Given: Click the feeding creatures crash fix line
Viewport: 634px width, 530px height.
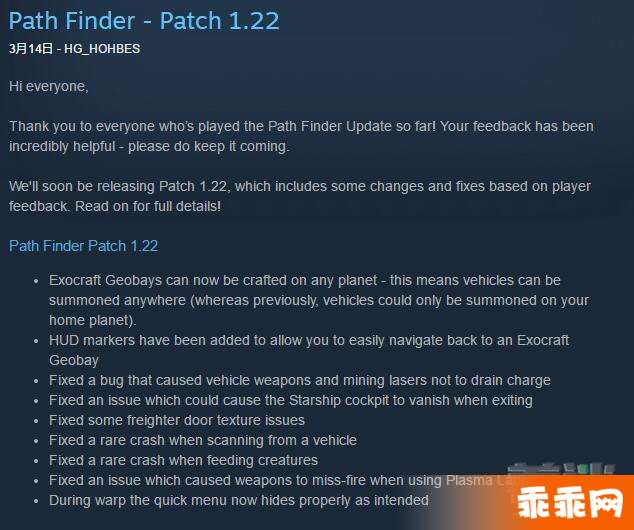Looking at the screenshot, I should (x=183, y=460).
